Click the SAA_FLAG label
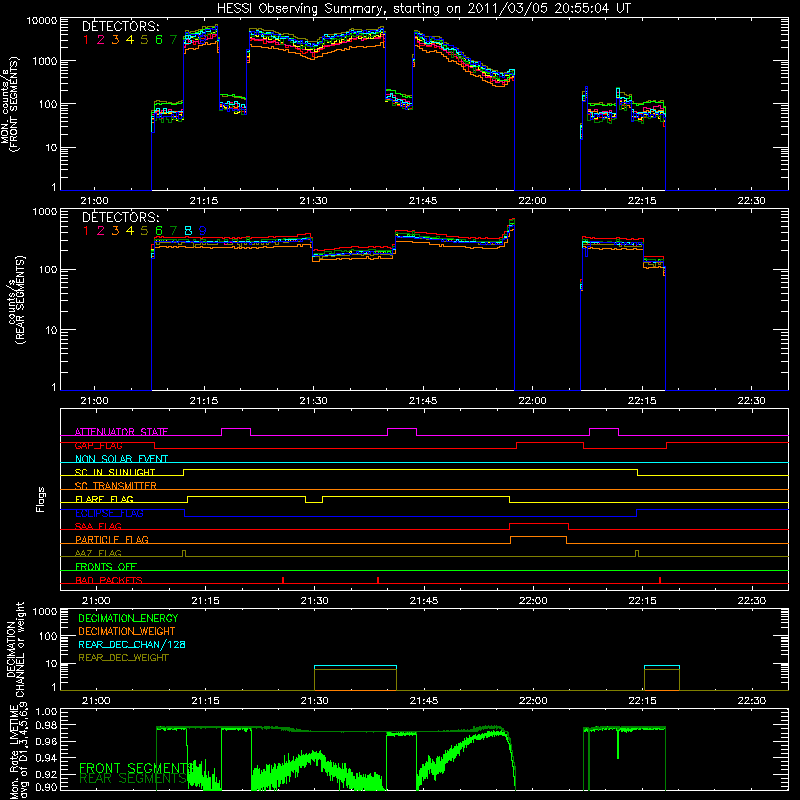The width and height of the screenshot is (800, 800). (98, 526)
